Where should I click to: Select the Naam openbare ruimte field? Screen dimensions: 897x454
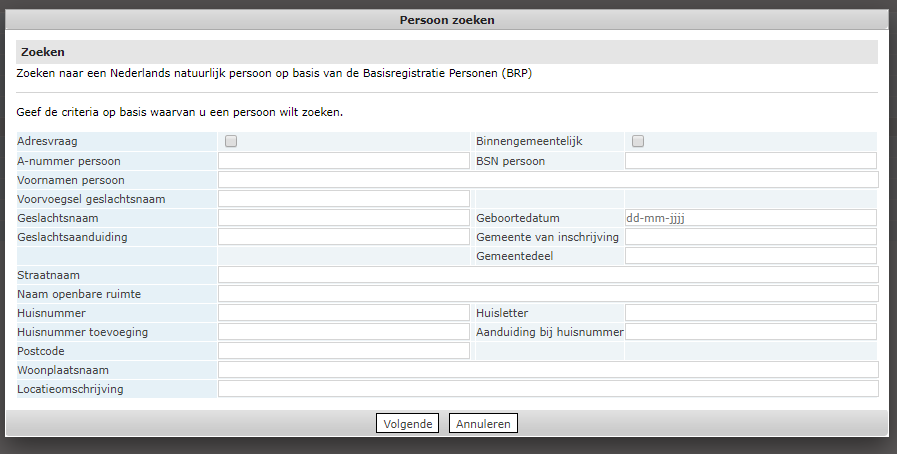click(547, 294)
